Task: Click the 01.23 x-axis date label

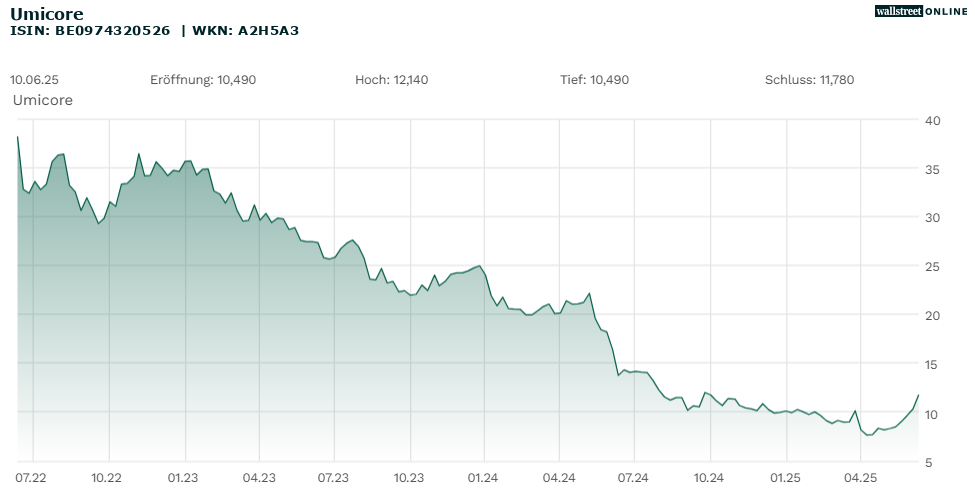Action: pyautogui.click(x=183, y=478)
